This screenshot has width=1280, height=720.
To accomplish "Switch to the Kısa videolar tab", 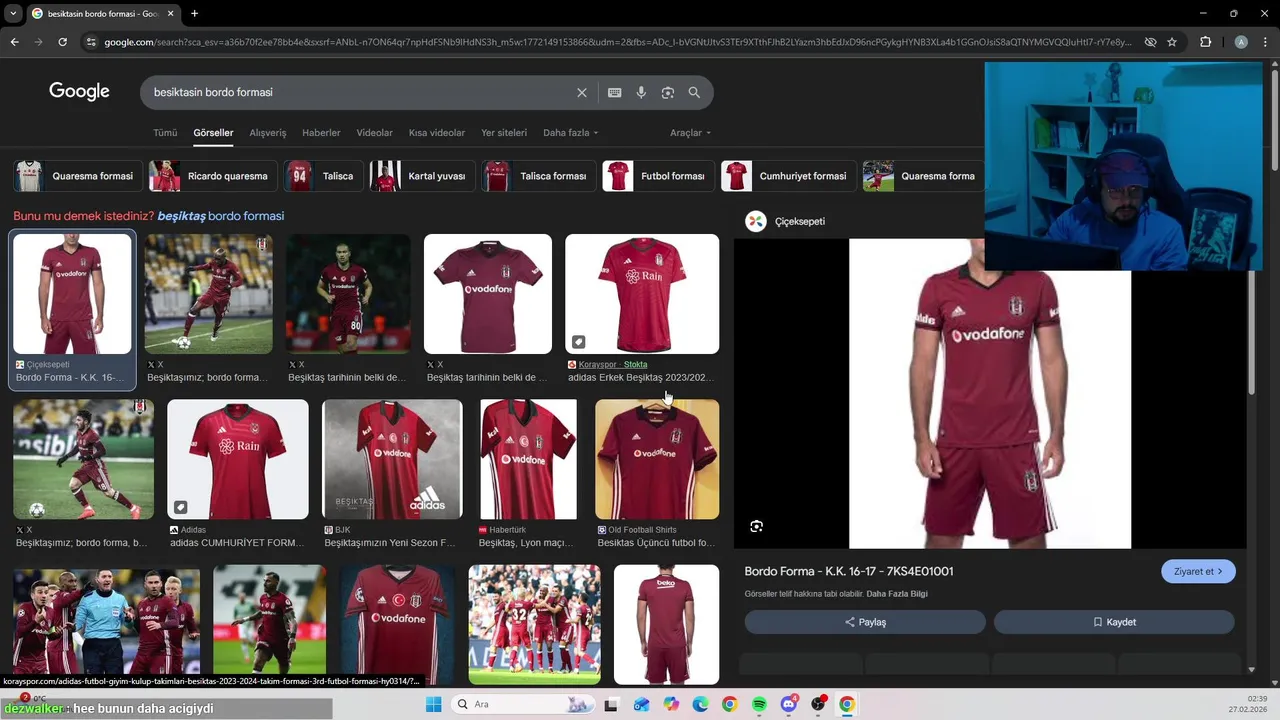I will [437, 133].
